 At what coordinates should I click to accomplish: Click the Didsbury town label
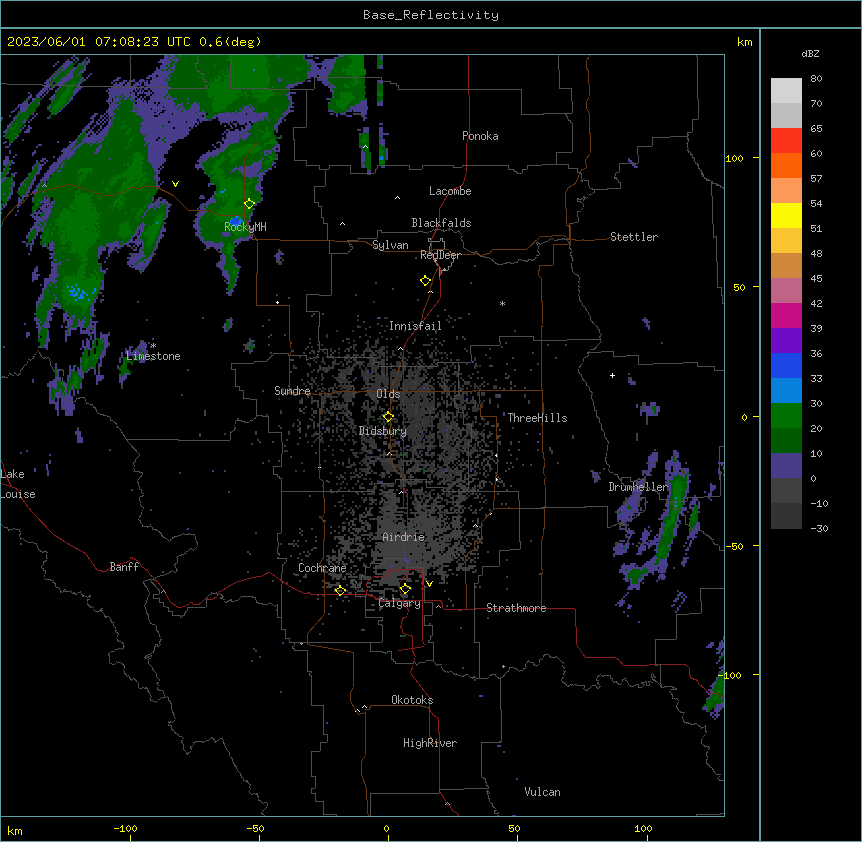click(x=383, y=431)
